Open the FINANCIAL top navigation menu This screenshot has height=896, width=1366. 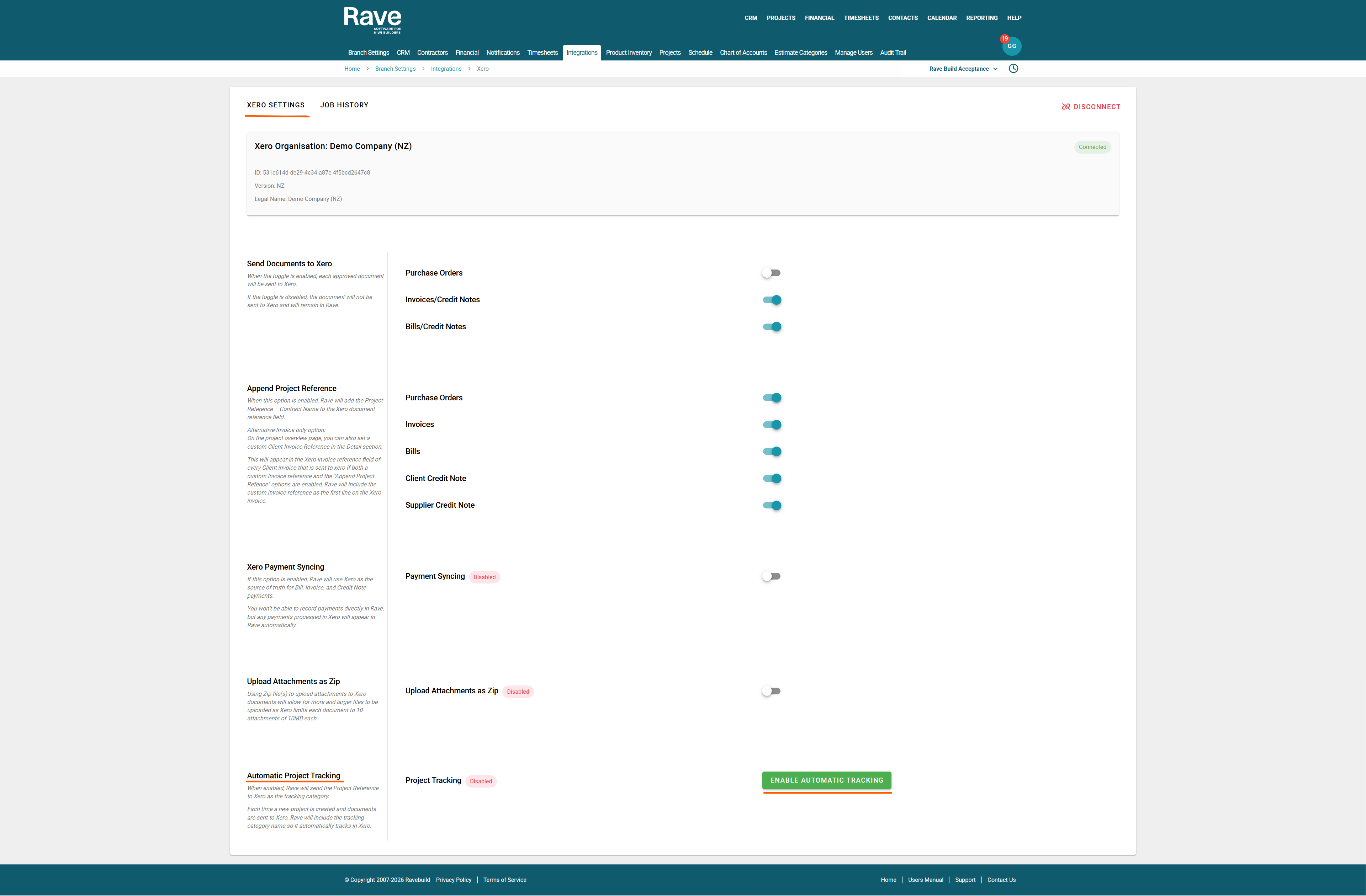tap(819, 18)
